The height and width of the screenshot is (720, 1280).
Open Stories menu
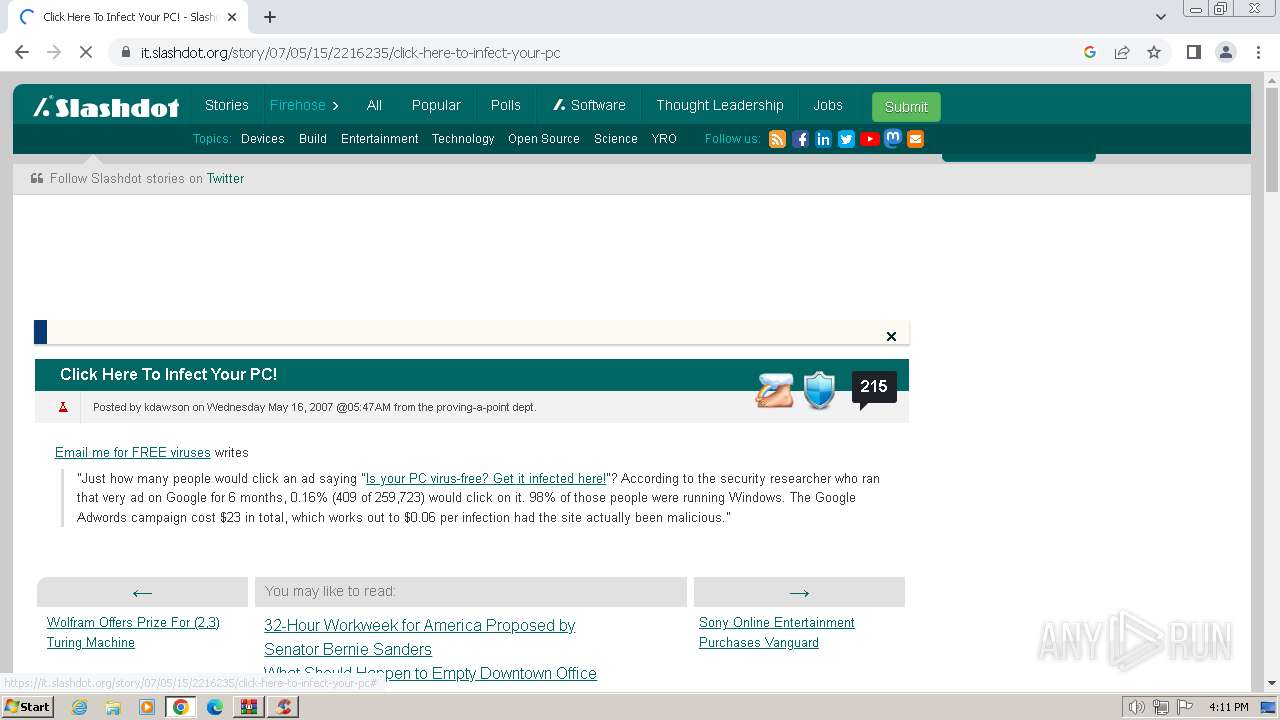(227, 105)
